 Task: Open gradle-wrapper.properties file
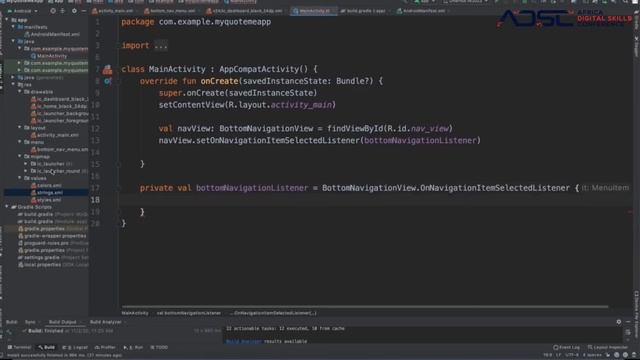(x=52, y=236)
